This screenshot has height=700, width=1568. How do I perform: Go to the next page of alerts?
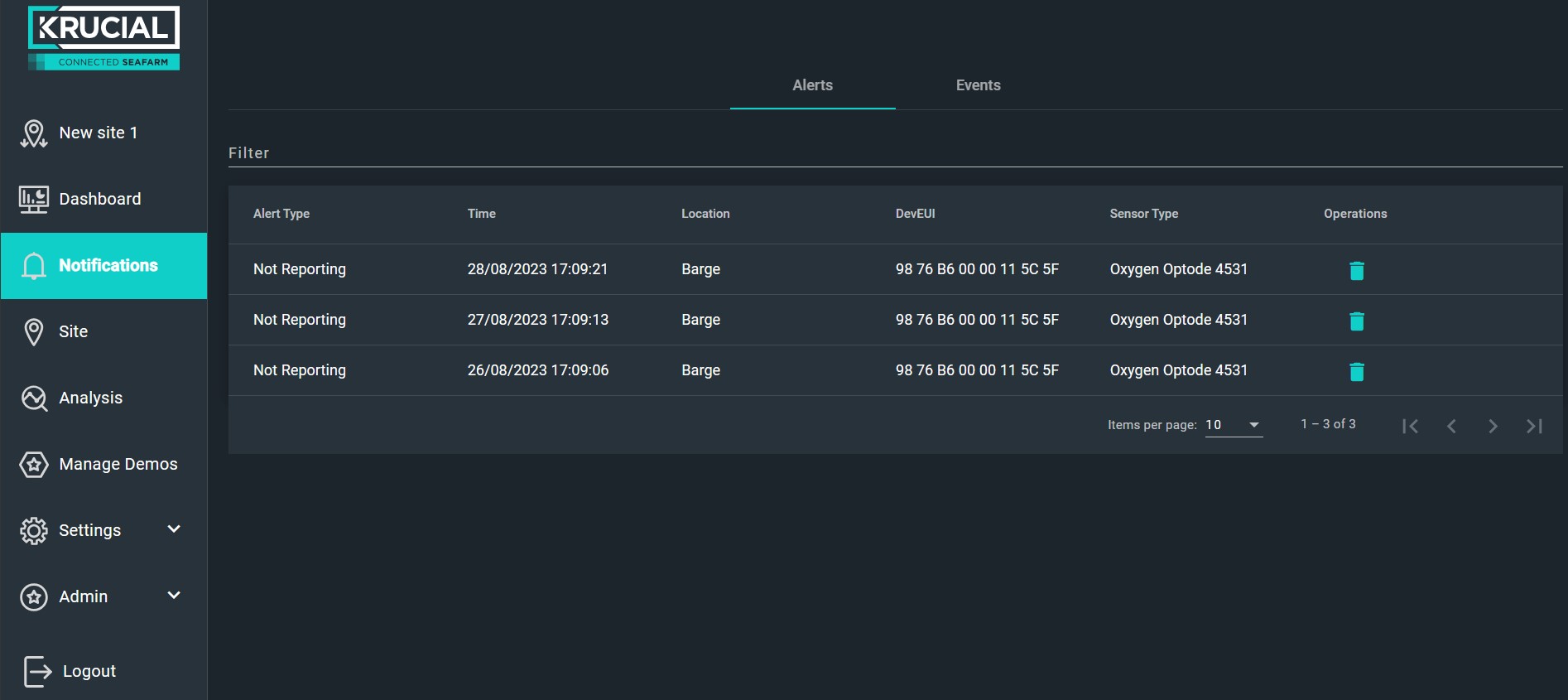click(x=1493, y=426)
